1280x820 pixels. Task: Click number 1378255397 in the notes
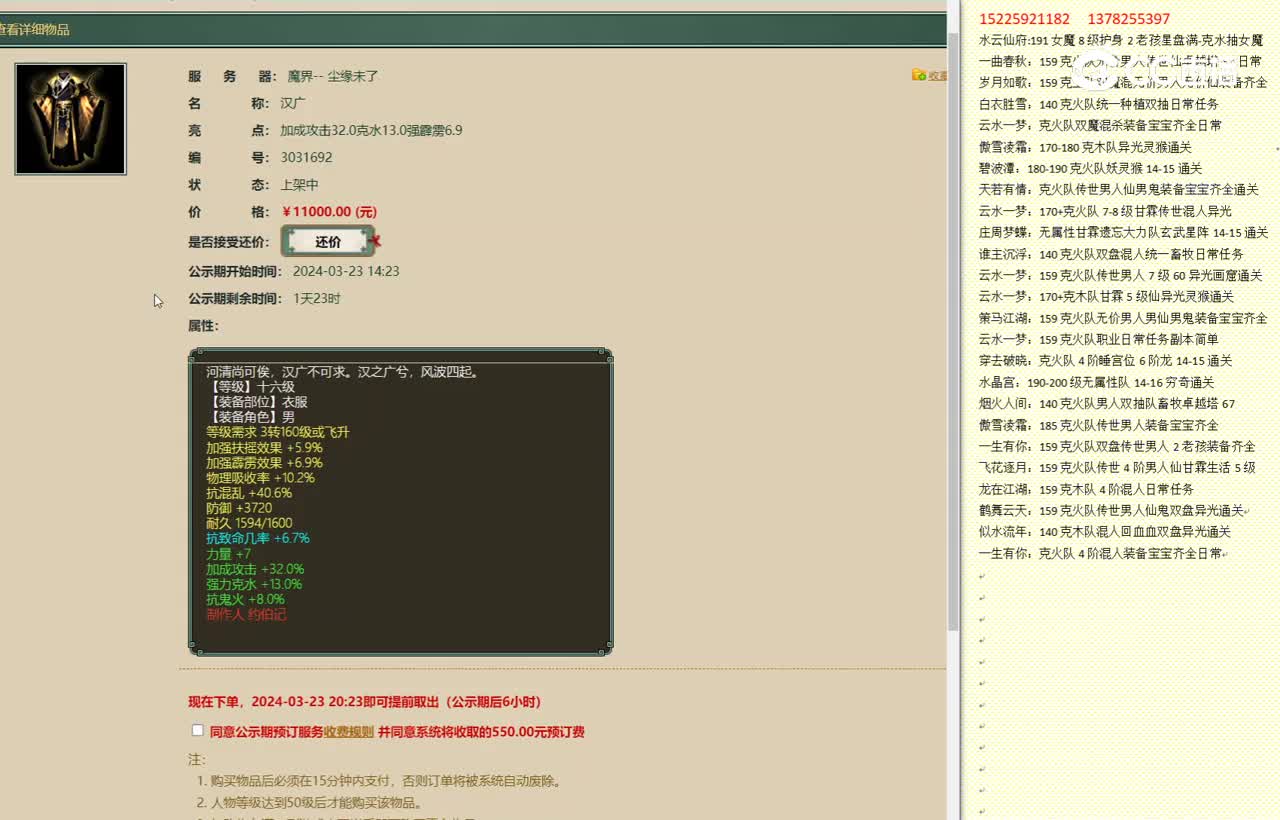1128,19
